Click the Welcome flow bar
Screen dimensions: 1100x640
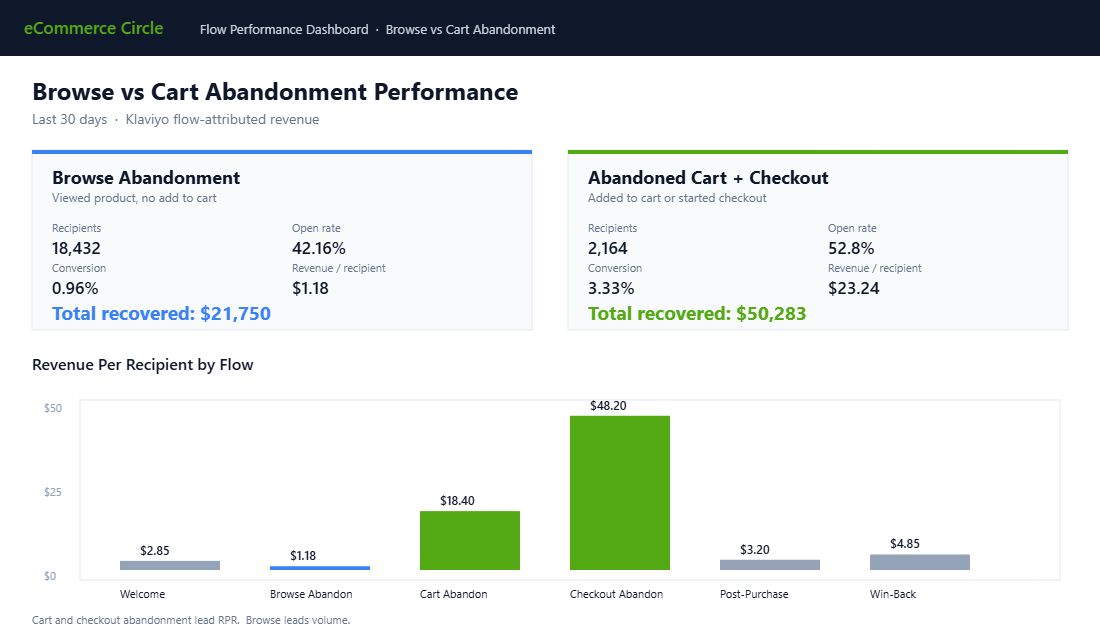pyautogui.click(x=170, y=565)
